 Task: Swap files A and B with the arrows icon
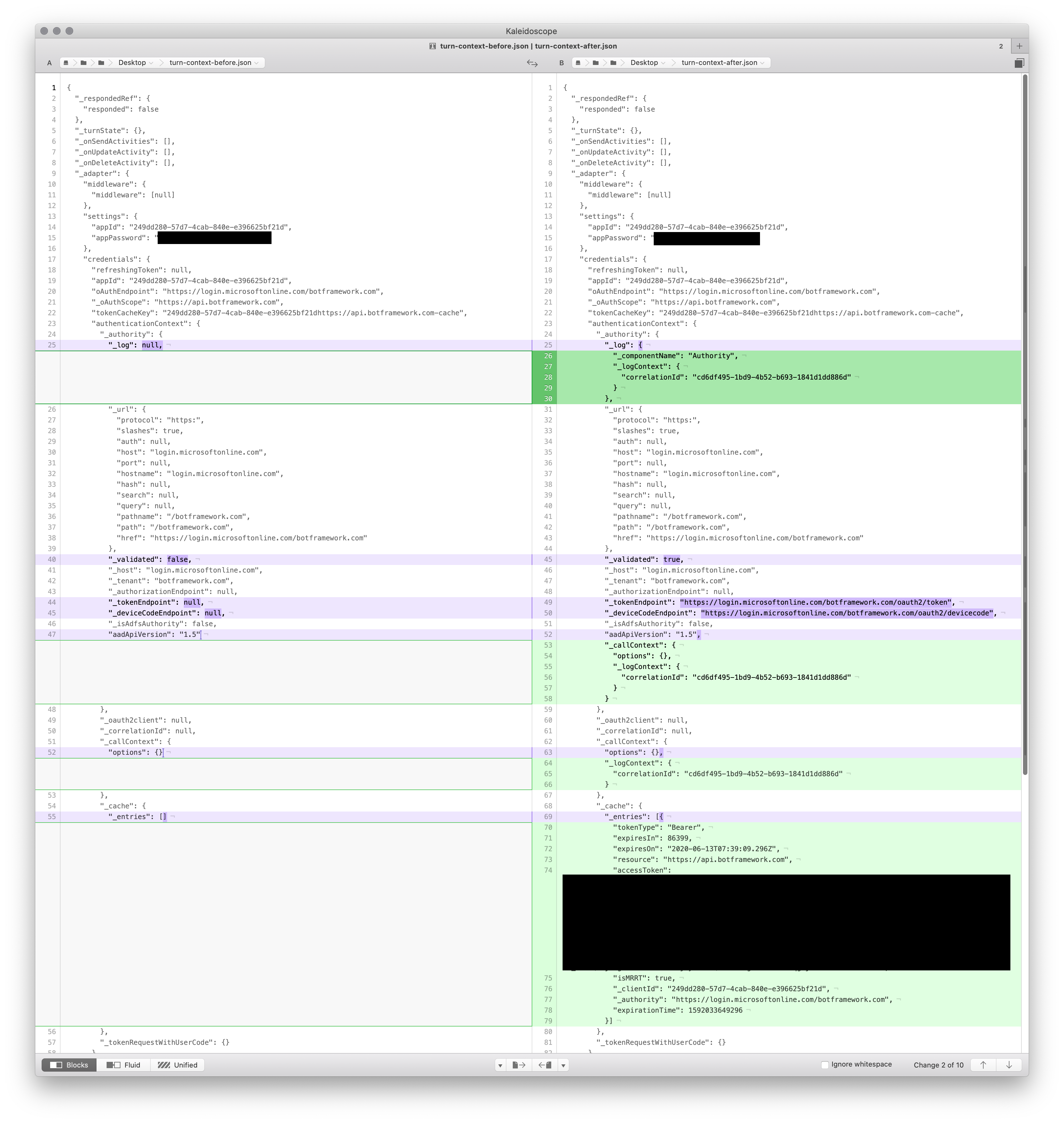pyautogui.click(x=532, y=63)
